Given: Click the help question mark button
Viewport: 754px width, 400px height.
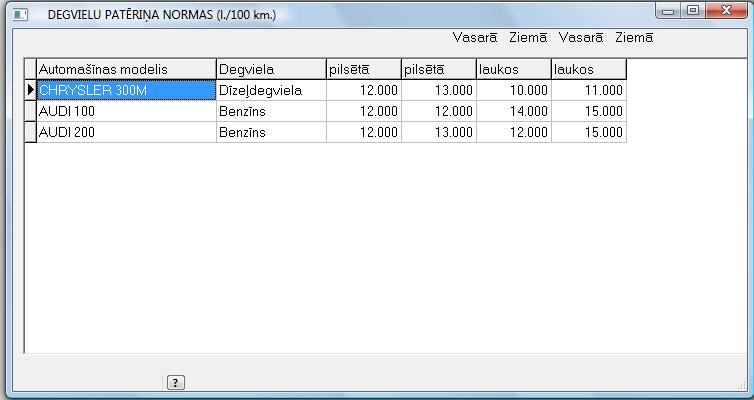Looking at the screenshot, I should (x=176, y=383).
